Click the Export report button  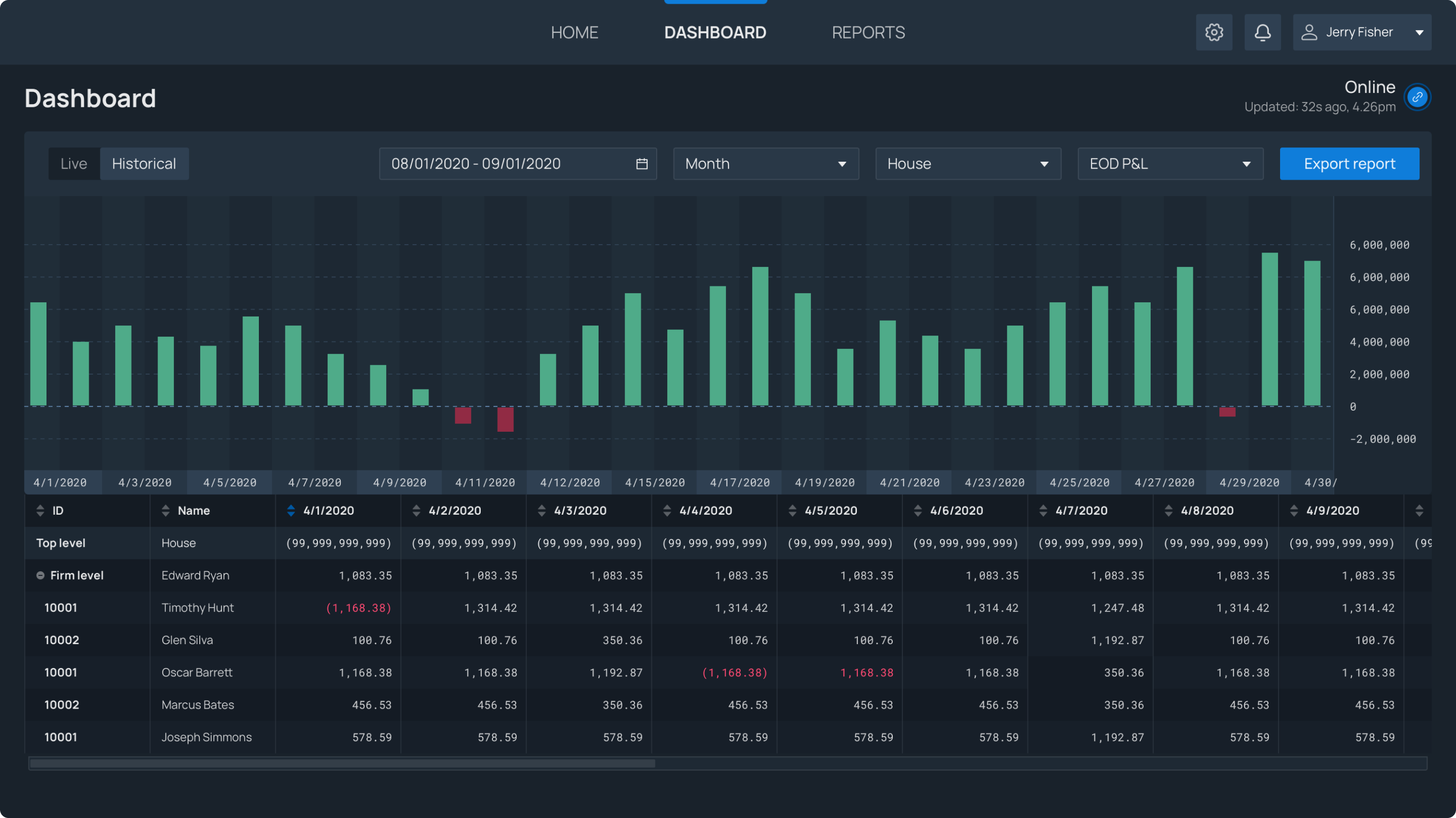pos(1349,163)
